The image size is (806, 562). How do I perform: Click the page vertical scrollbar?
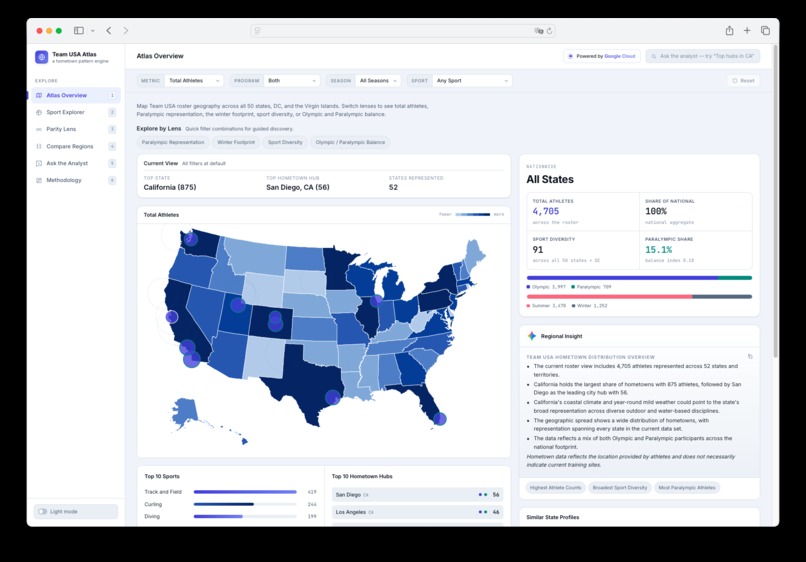point(776,202)
